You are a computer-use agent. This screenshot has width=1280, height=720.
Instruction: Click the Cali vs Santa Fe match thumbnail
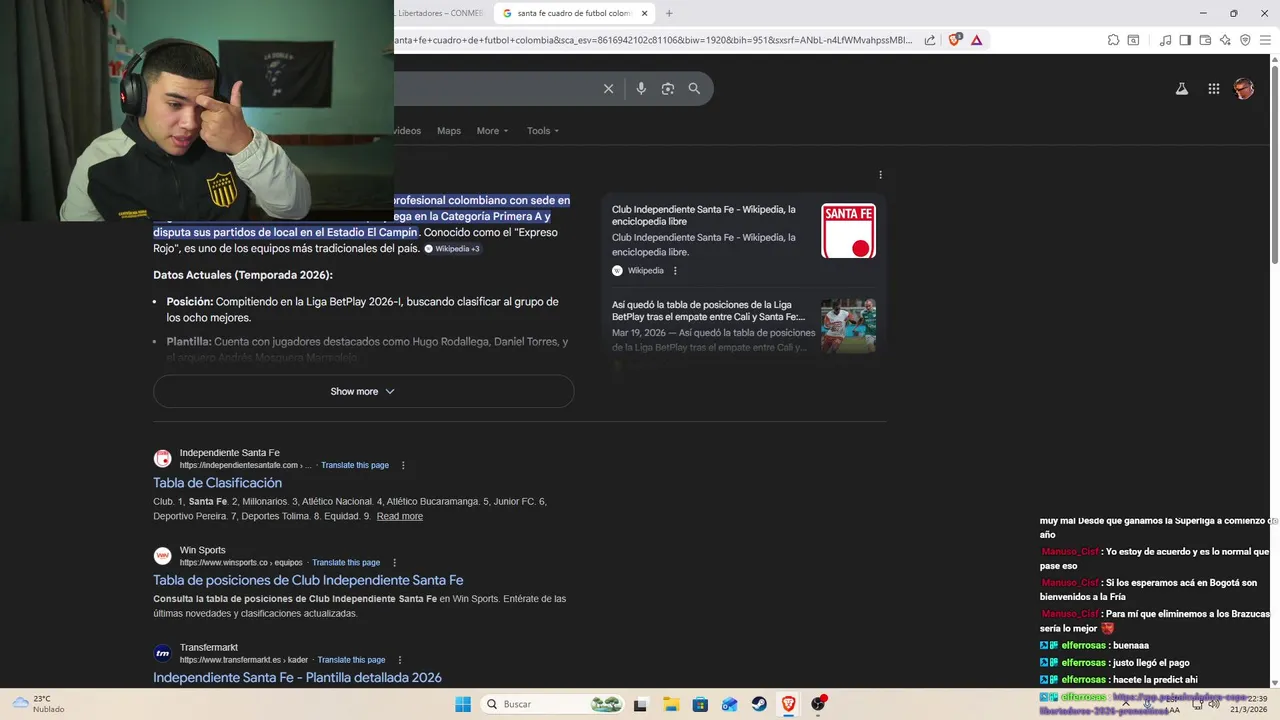(x=848, y=326)
